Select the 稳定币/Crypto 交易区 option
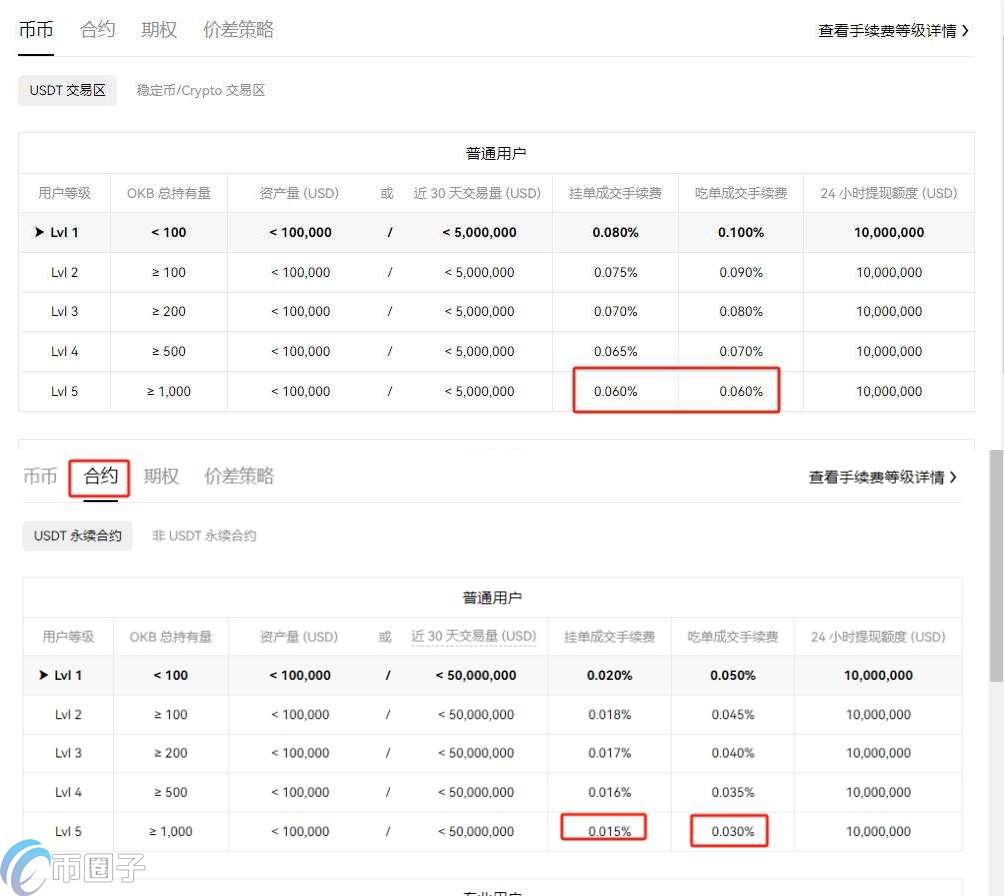Viewport: 1004px width, 896px height. click(x=200, y=90)
